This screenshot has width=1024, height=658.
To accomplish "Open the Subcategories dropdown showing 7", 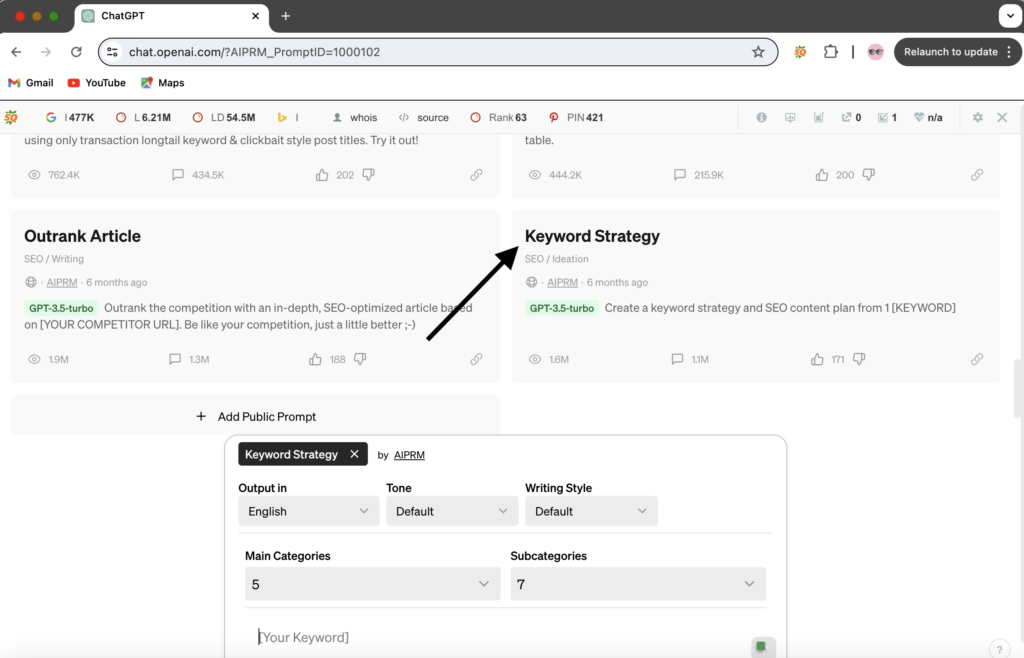I will (637, 584).
